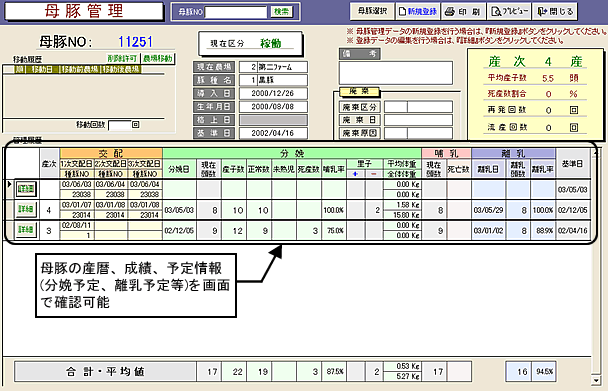Click 1次交配日 cell 03/01/07
This screenshot has height=391, width=608.
click(76, 205)
